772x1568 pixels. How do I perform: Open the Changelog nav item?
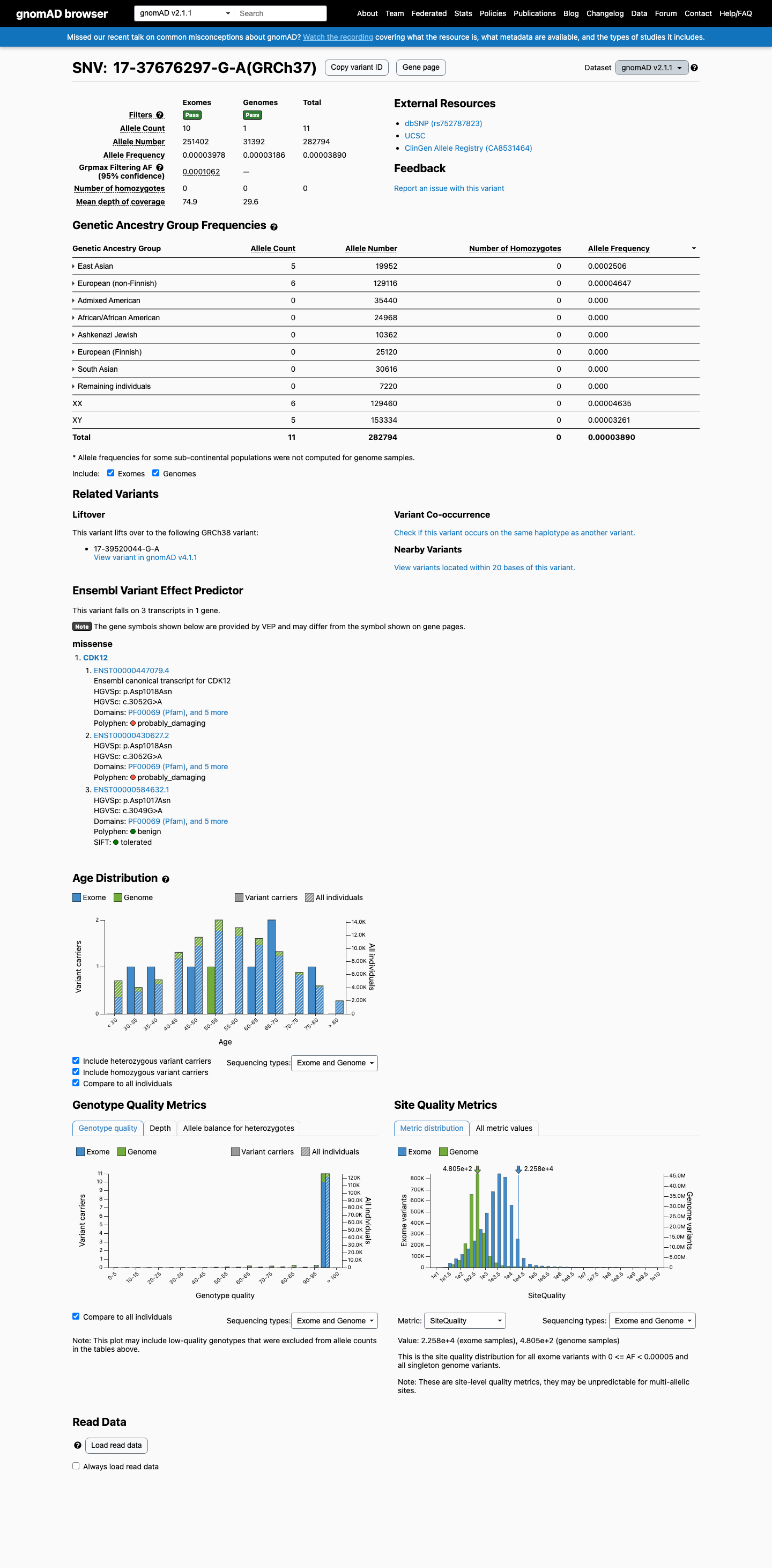point(605,13)
